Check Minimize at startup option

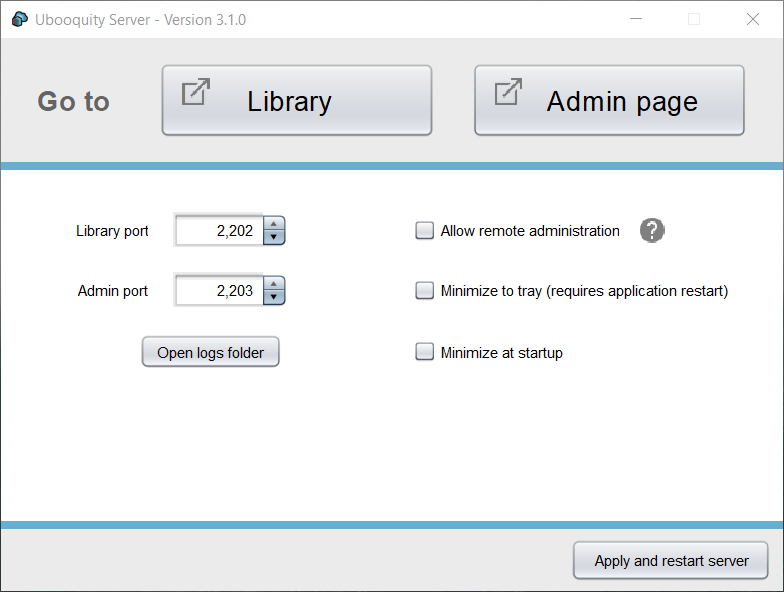click(424, 352)
